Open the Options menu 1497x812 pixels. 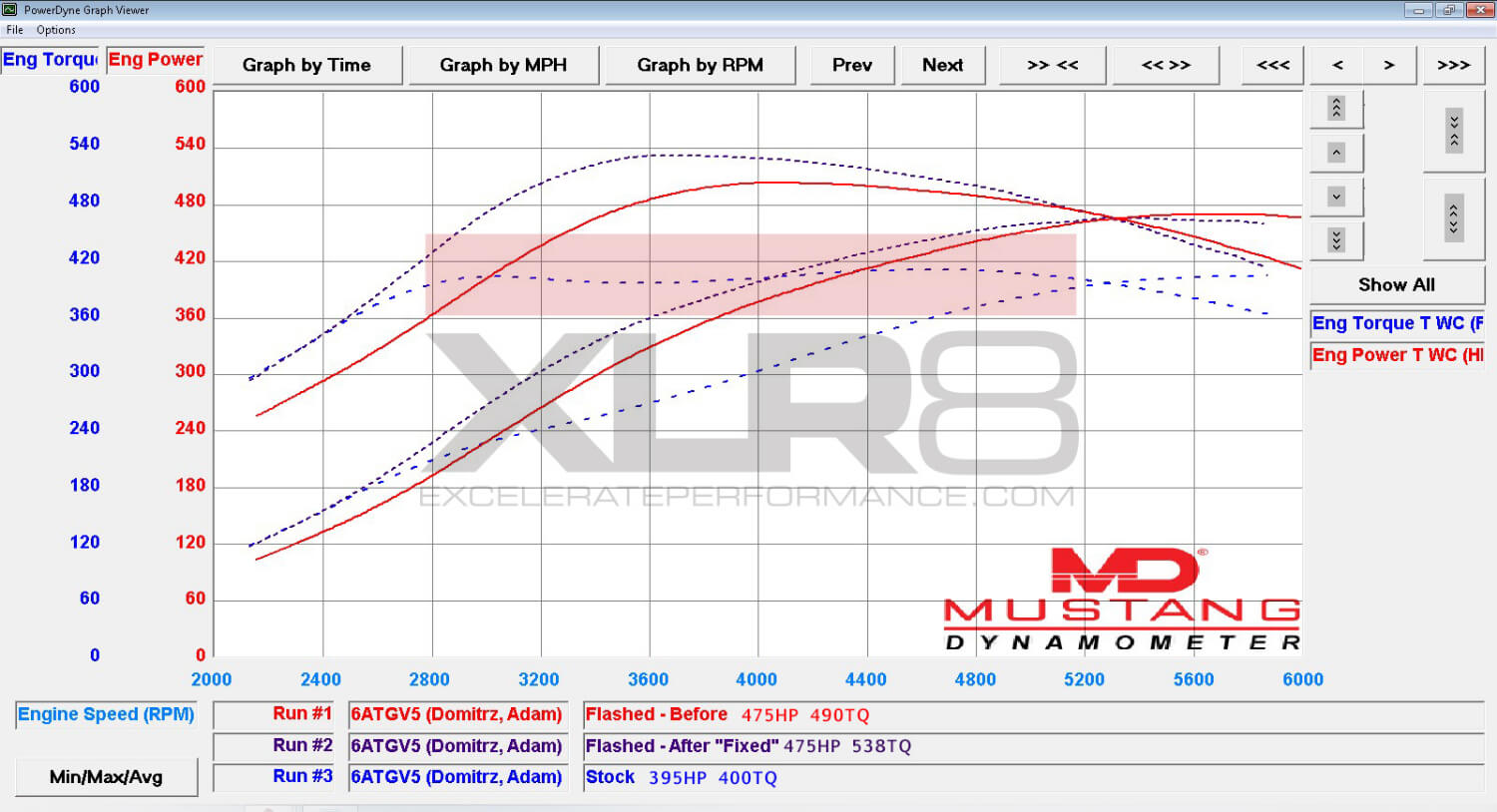pyautogui.click(x=56, y=30)
